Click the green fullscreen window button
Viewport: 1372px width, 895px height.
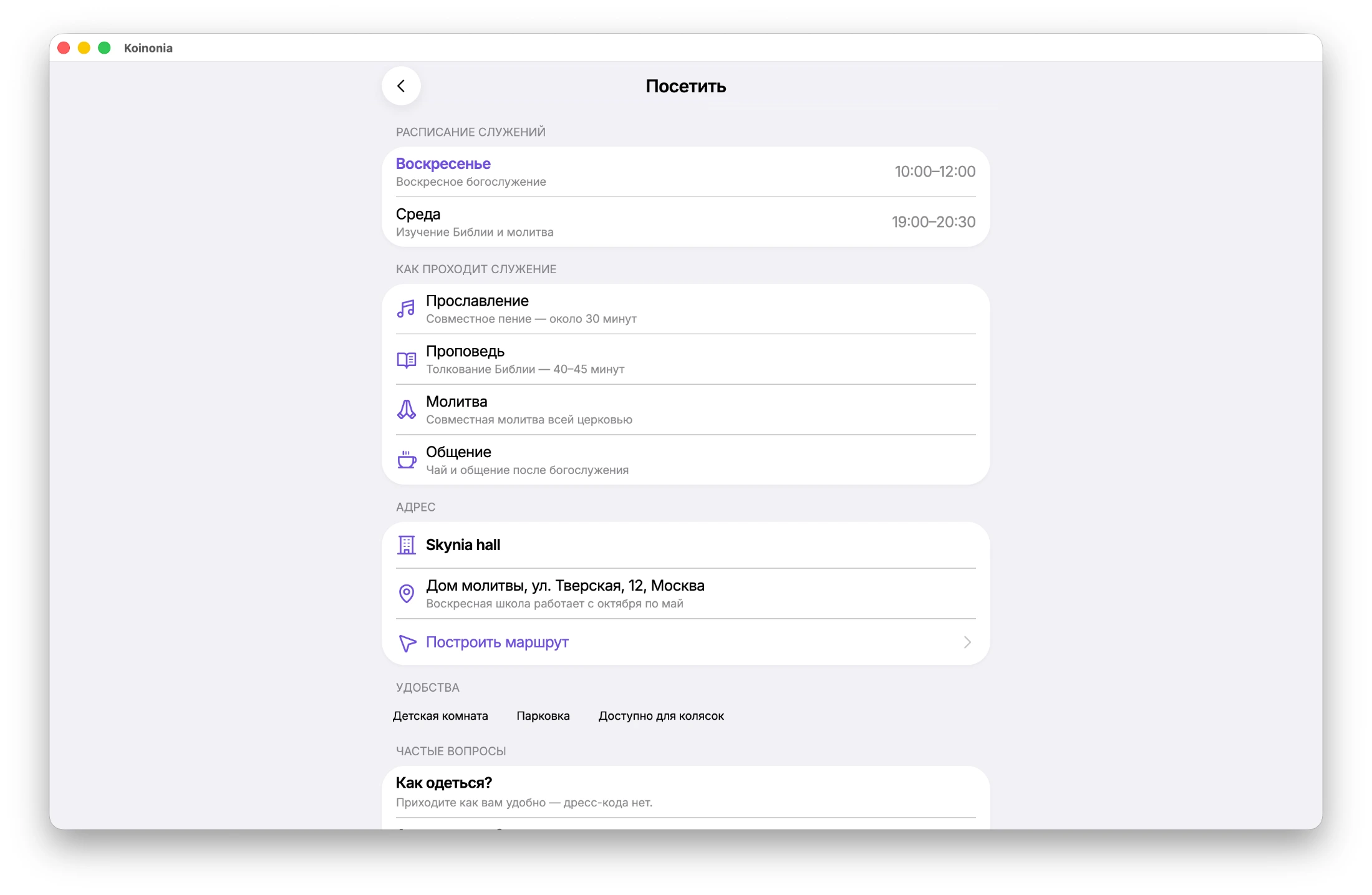point(104,48)
